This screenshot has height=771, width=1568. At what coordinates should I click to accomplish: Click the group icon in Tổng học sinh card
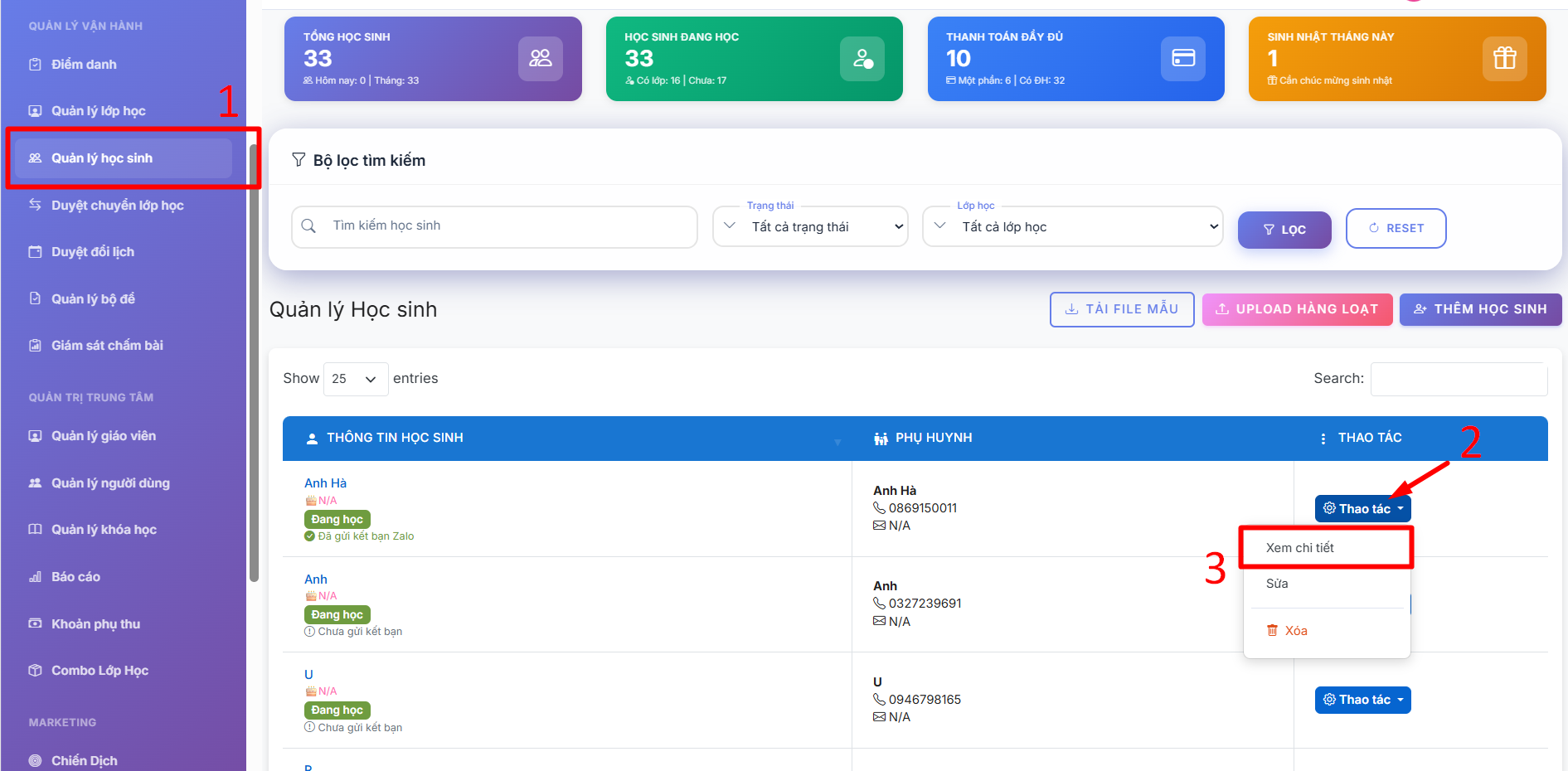[x=540, y=58]
